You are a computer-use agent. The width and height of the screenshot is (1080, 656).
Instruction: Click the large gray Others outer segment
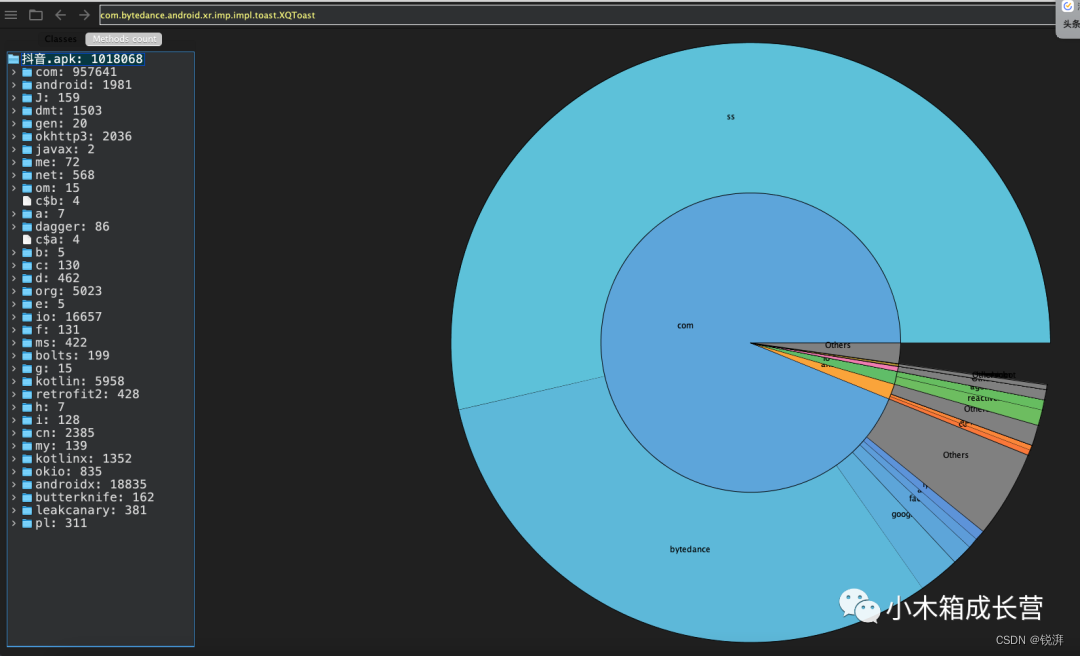click(x=956, y=455)
